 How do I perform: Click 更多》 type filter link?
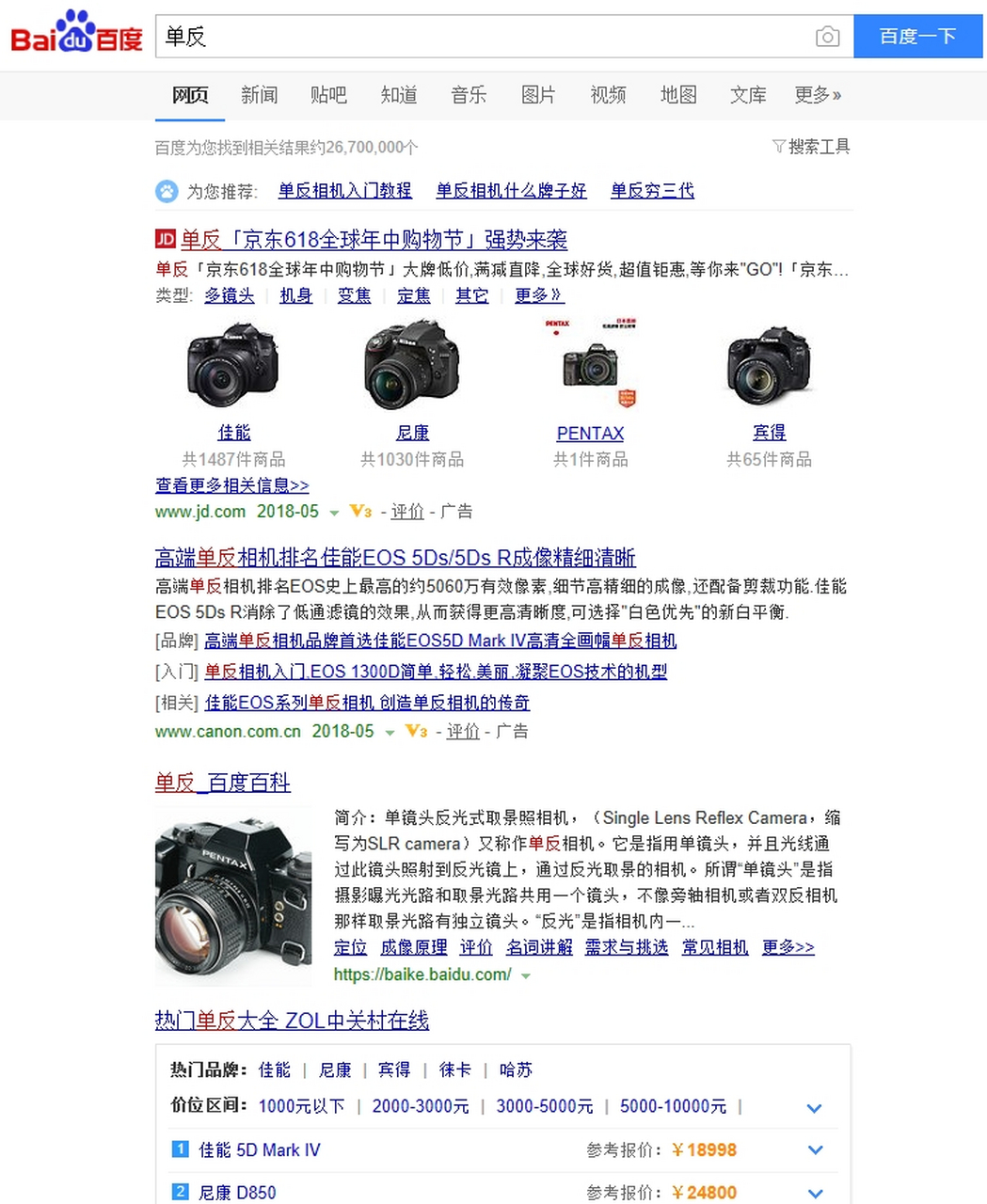(x=539, y=295)
